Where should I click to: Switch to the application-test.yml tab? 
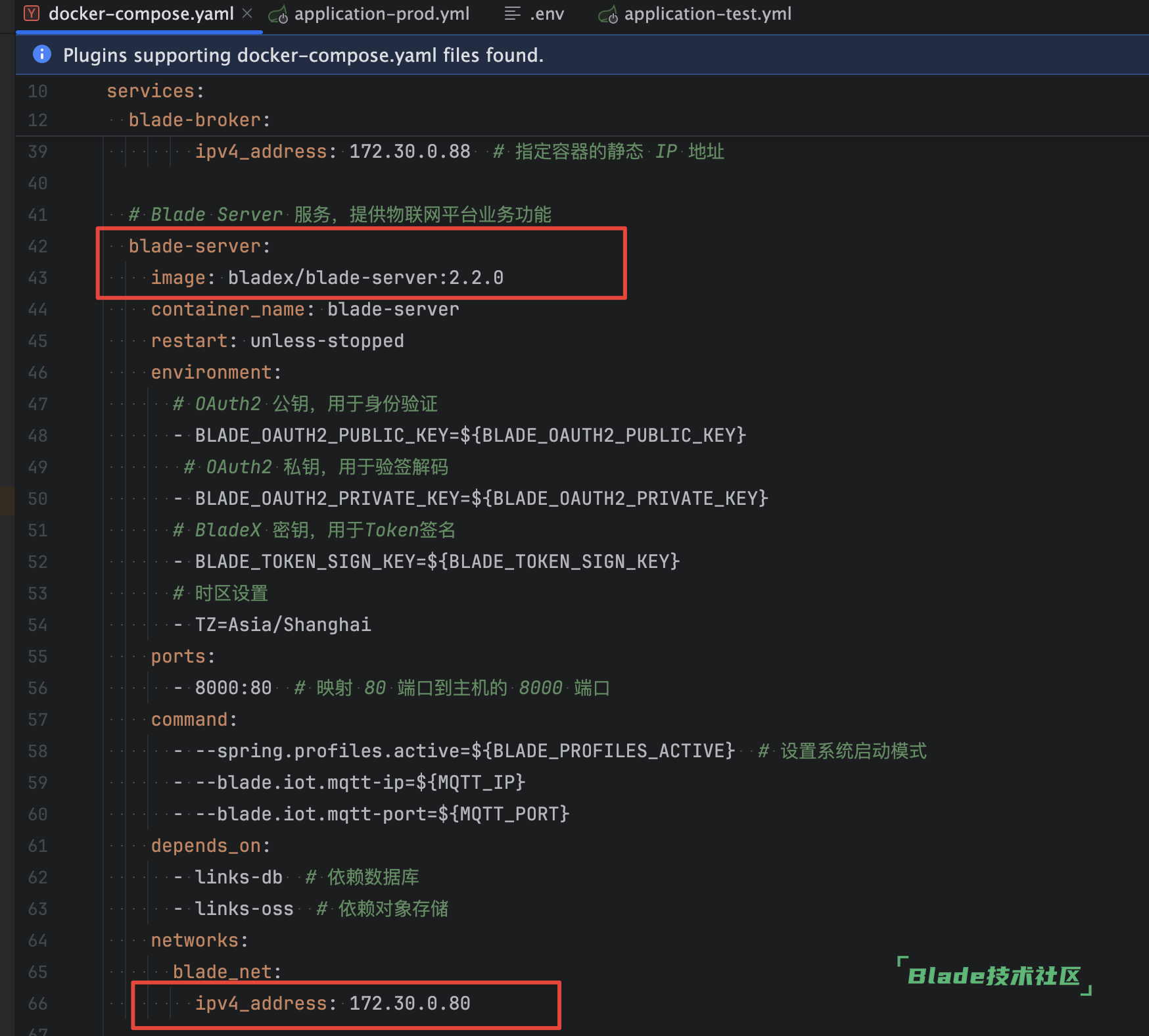pos(707,14)
